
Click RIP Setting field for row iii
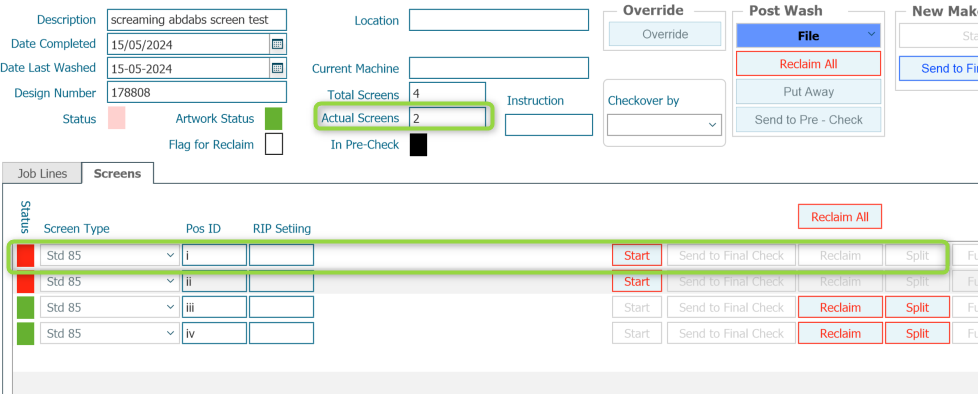tap(281, 307)
